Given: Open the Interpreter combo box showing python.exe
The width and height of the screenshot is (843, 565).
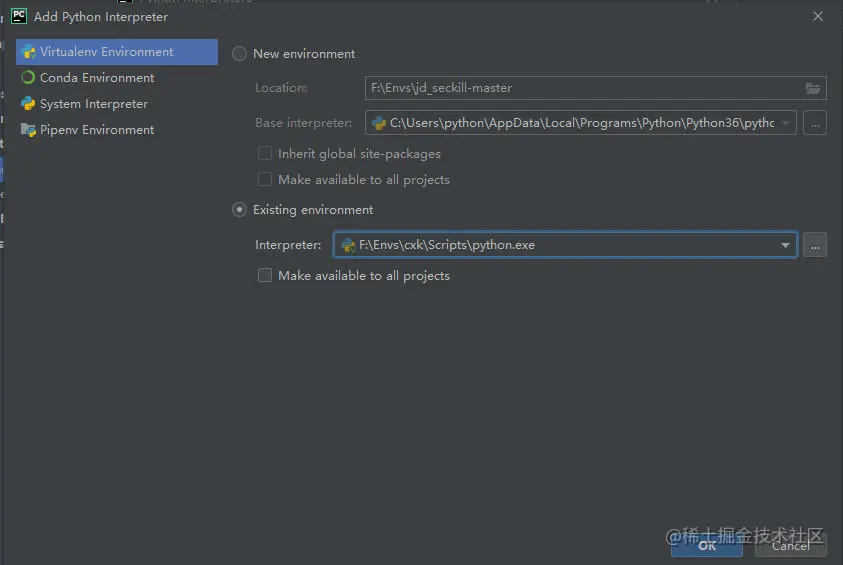Looking at the screenshot, I should pyautogui.click(x=565, y=245).
